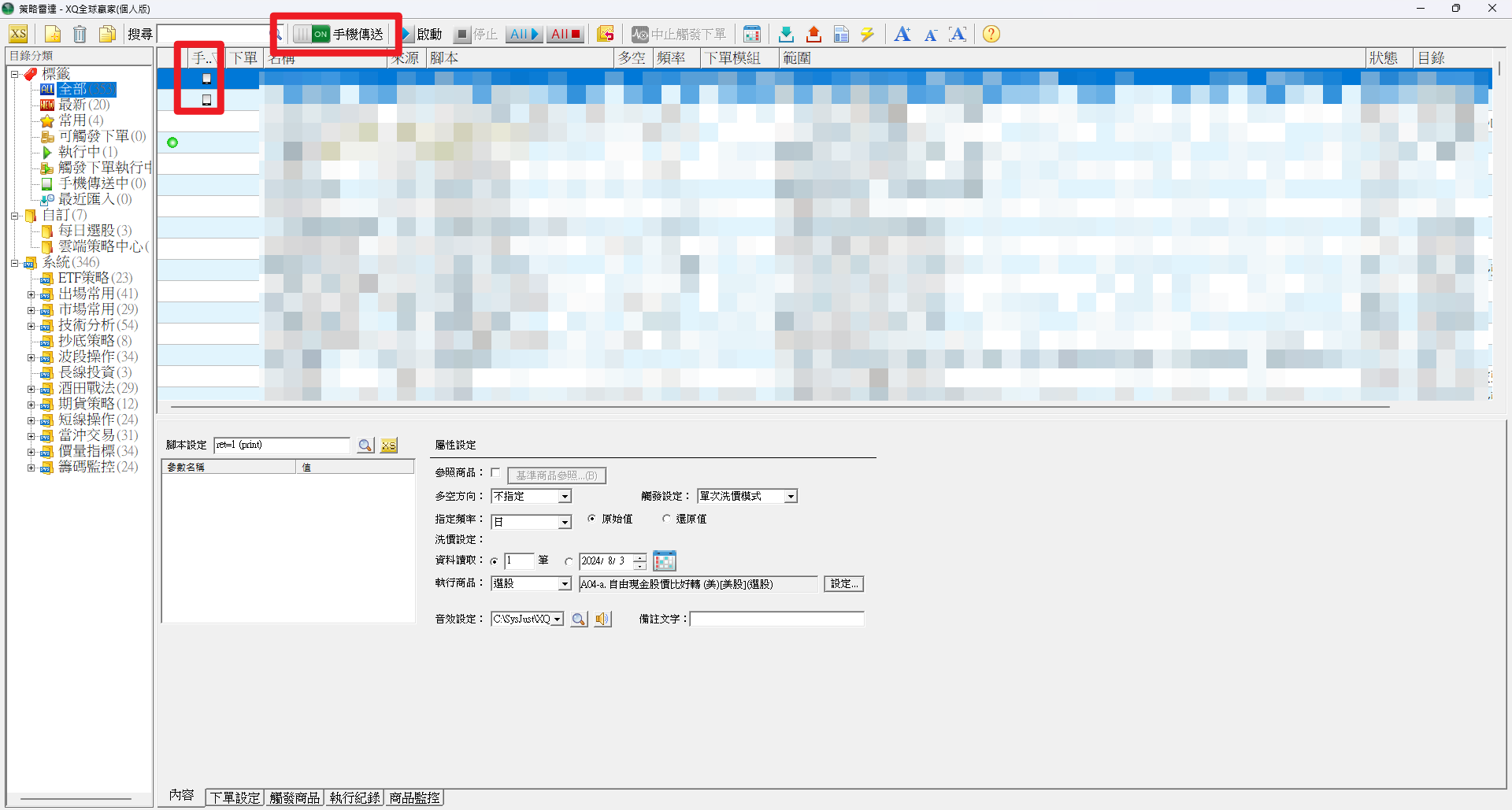Switch to the 下單設定 tab
Screen dimensions: 1512x810
[235, 798]
